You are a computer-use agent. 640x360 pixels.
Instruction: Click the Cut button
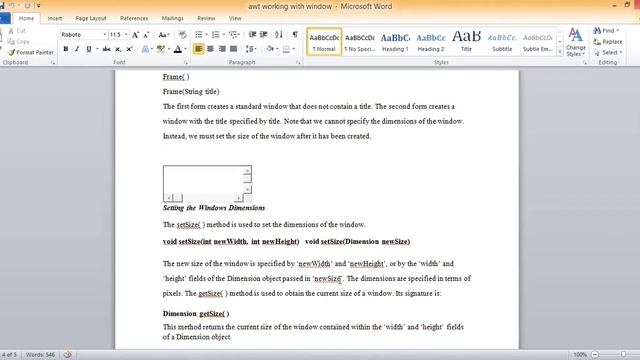click(x=17, y=31)
